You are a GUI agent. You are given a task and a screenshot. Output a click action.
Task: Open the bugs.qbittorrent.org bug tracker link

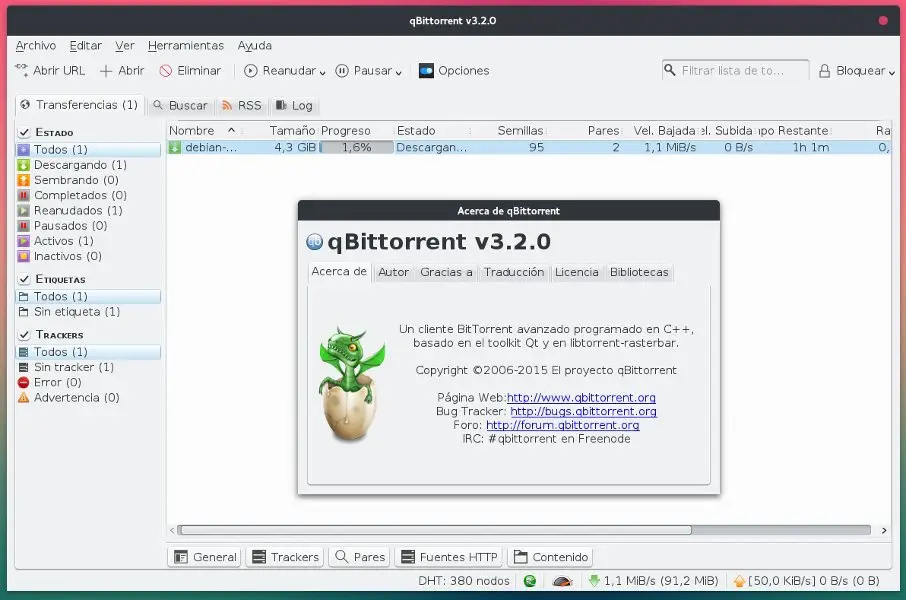(x=584, y=412)
